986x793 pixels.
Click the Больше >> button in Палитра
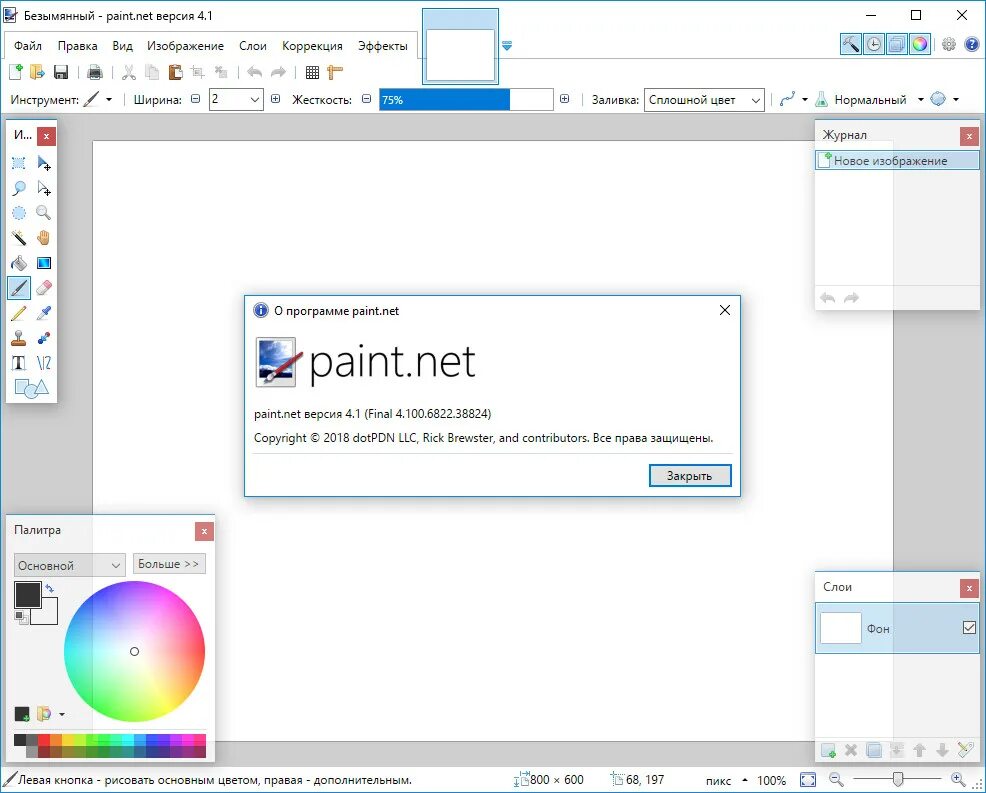pos(169,564)
